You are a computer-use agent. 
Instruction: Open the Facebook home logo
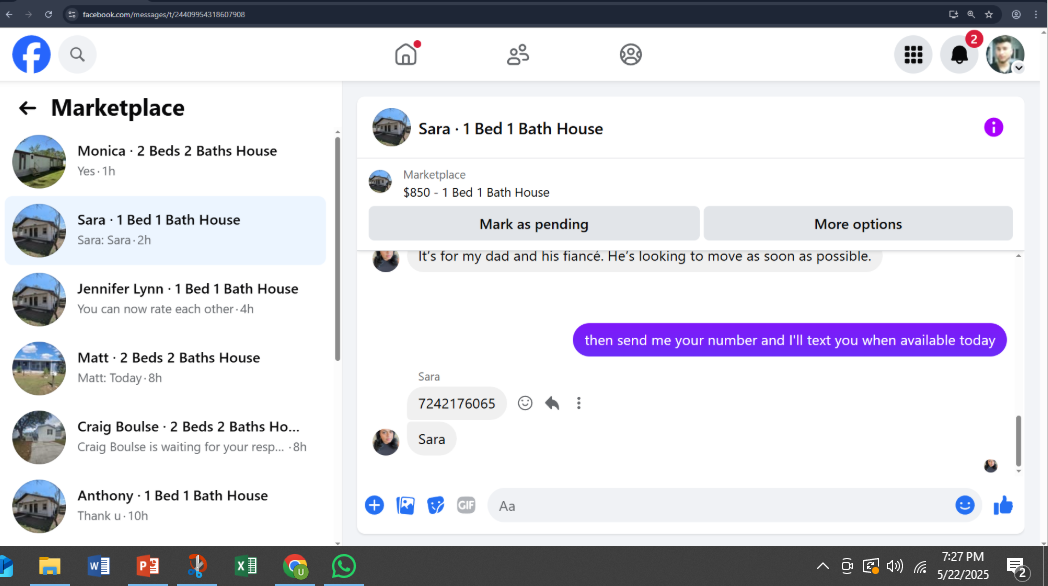pyautogui.click(x=31, y=54)
